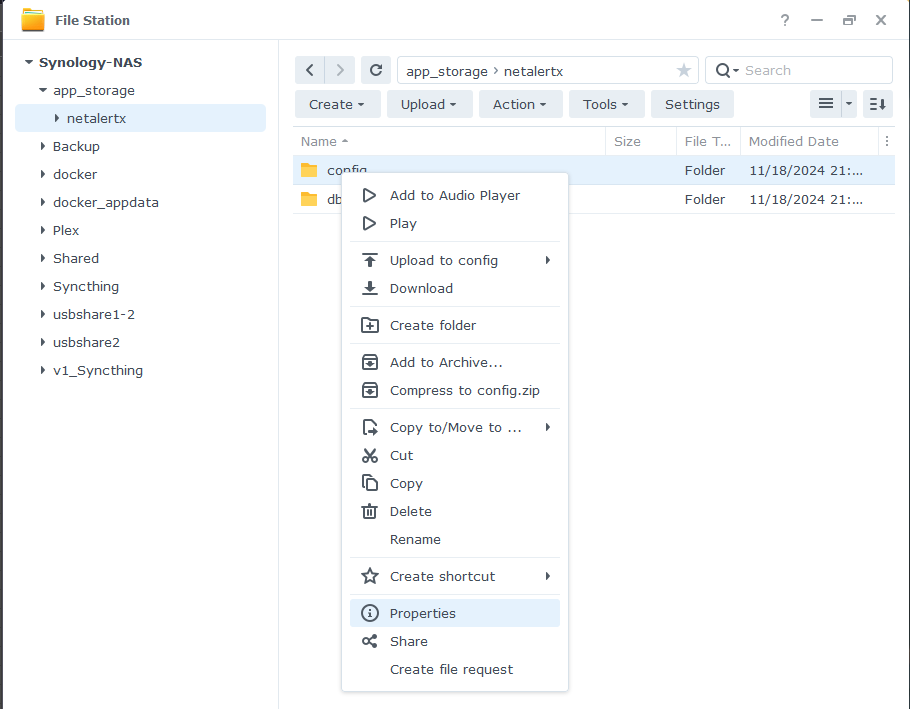Click the Cut scissors icon in menu

coord(370,455)
